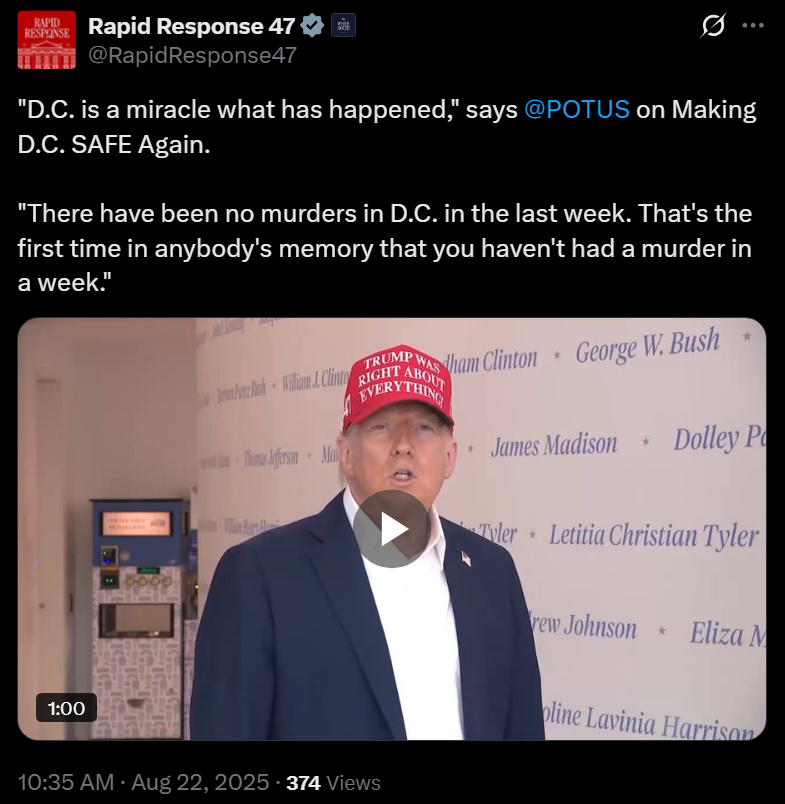View the 374 Views count
The width and height of the screenshot is (785, 804).
333,783
